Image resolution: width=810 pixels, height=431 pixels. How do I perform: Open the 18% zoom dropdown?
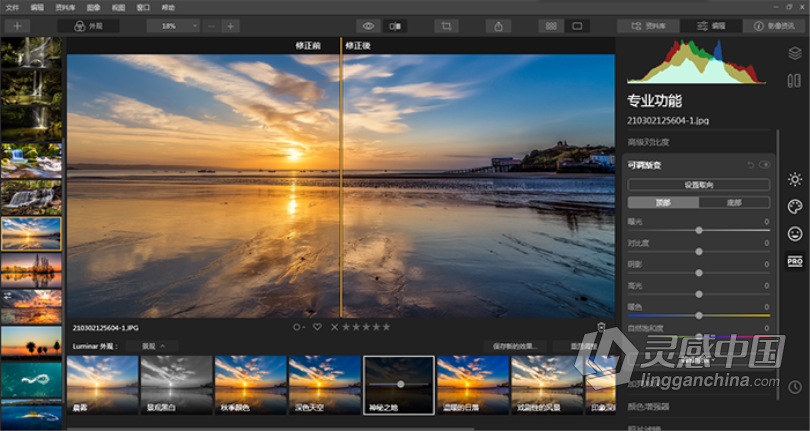pyautogui.click(x=173, y=26)
